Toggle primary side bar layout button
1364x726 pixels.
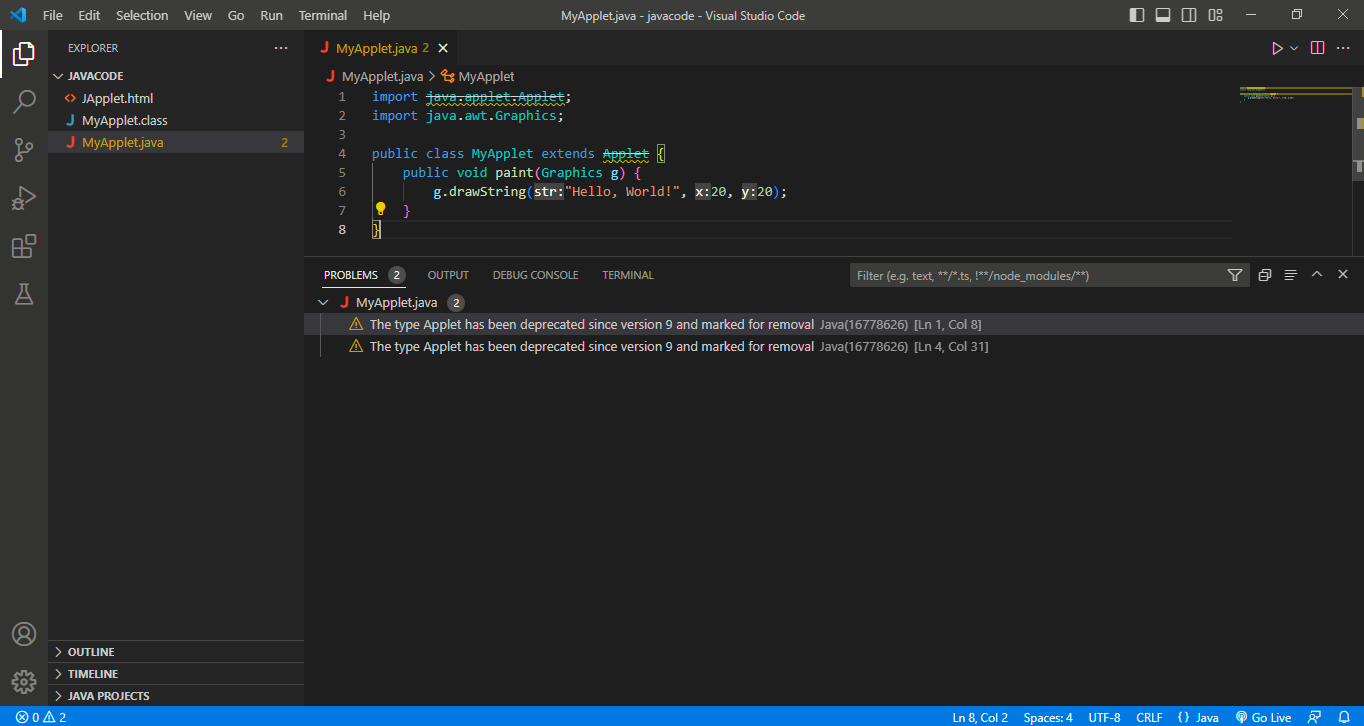[1137, 15]
